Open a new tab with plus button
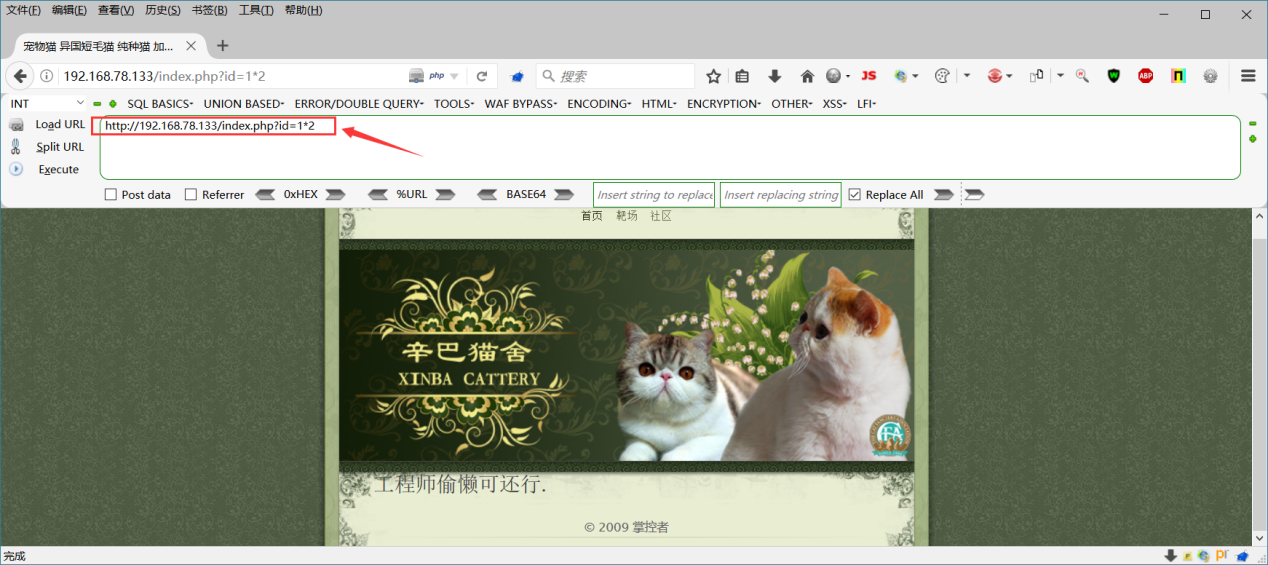Image resolution: width=1268 pixels, height=565 pixels. coord(222,46)
